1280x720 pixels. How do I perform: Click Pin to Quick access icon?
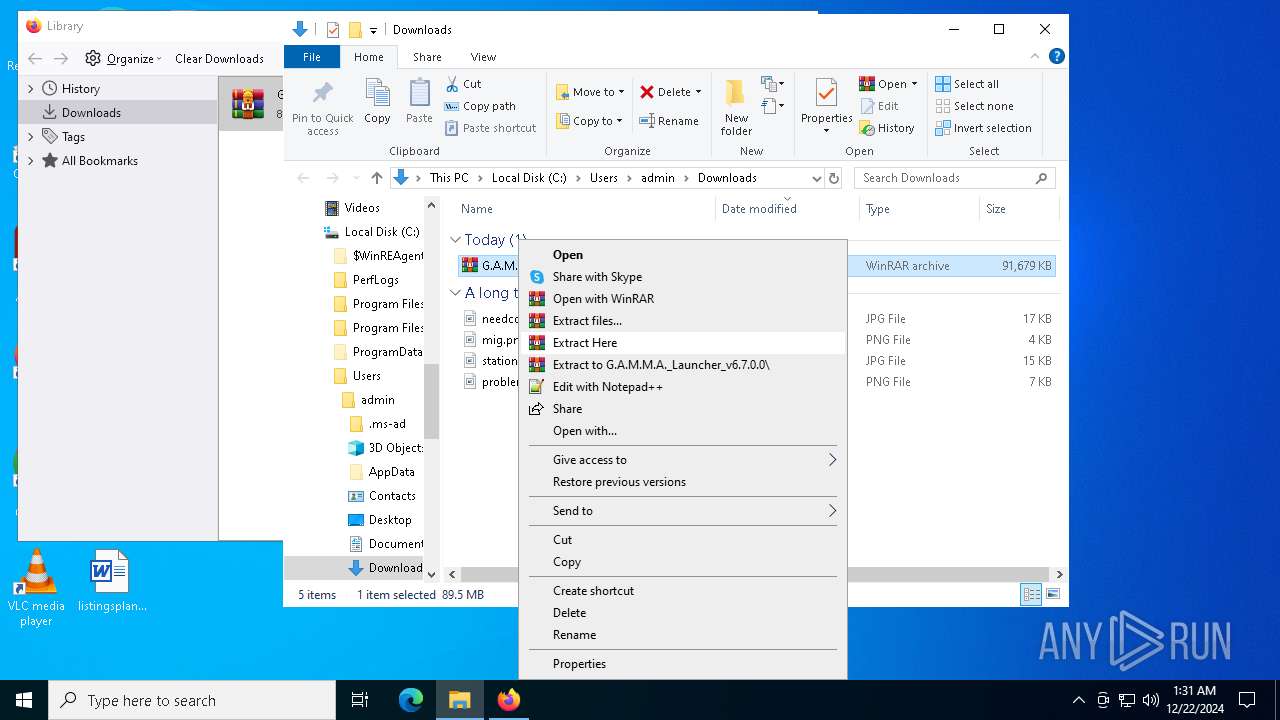322,93
